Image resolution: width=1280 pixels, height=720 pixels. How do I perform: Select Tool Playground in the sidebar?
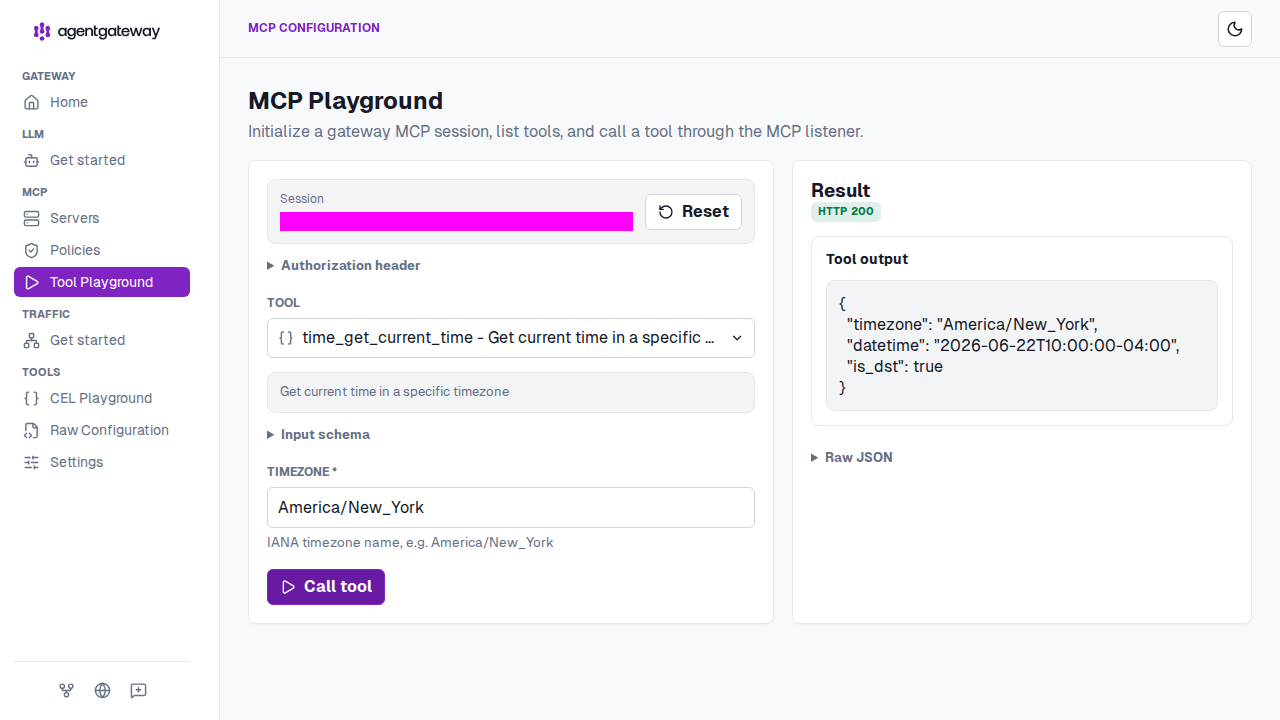tap(102, 282)
